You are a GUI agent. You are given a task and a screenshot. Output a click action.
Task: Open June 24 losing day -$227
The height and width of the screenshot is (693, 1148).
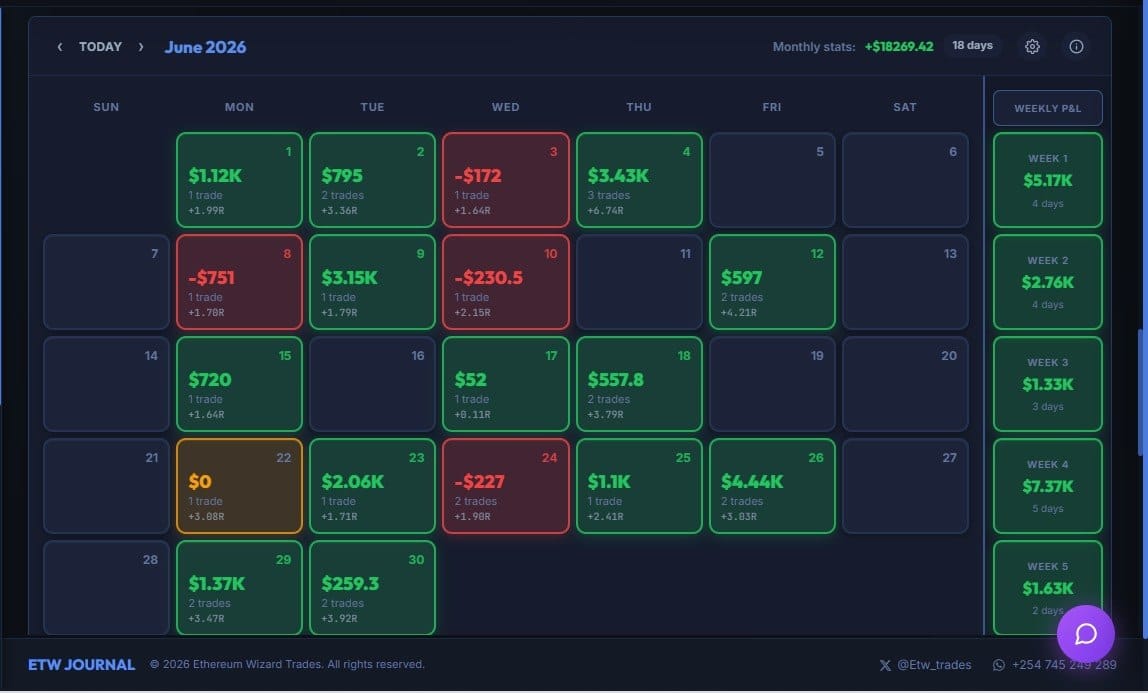(506, 486)
